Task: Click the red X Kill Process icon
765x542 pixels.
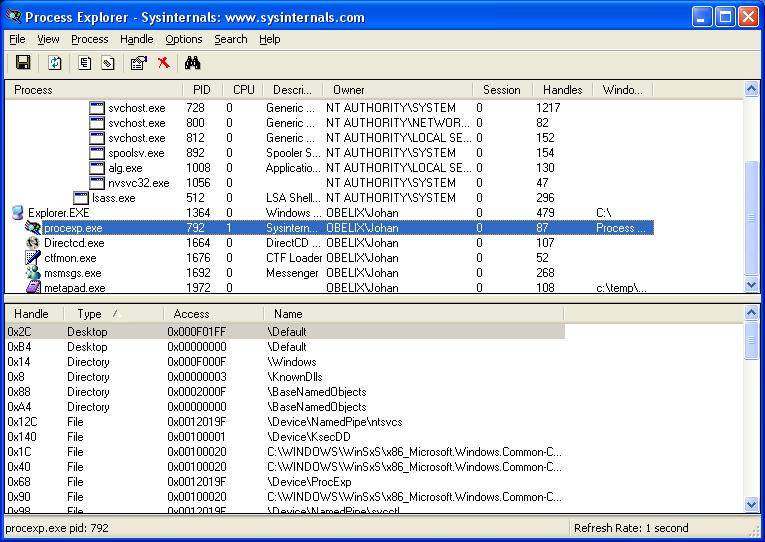Action: (163, 62)
